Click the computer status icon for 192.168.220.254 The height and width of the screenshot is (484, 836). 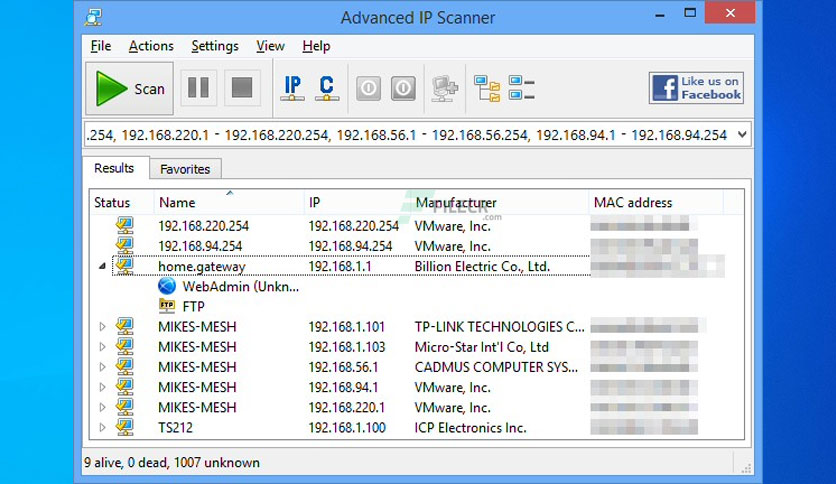click(125, 225)
